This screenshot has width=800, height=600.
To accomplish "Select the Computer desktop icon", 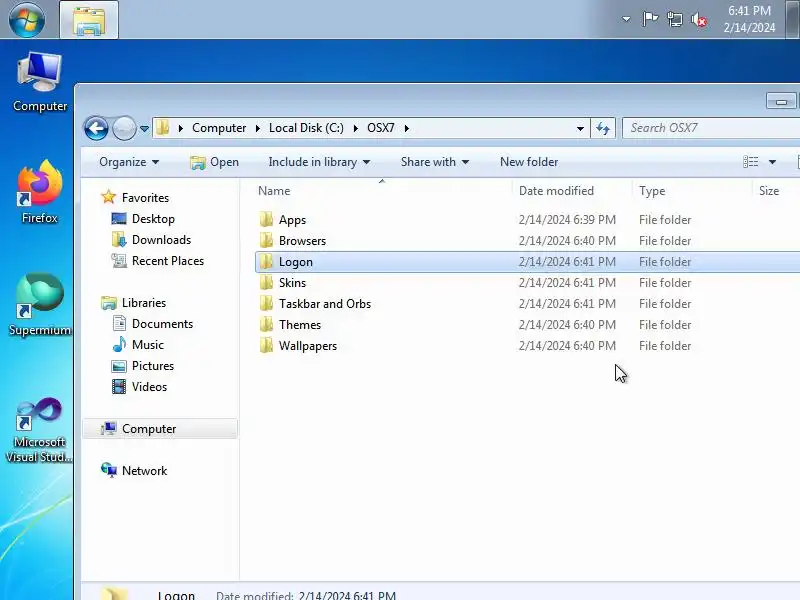I will click(x=40, y=82).
